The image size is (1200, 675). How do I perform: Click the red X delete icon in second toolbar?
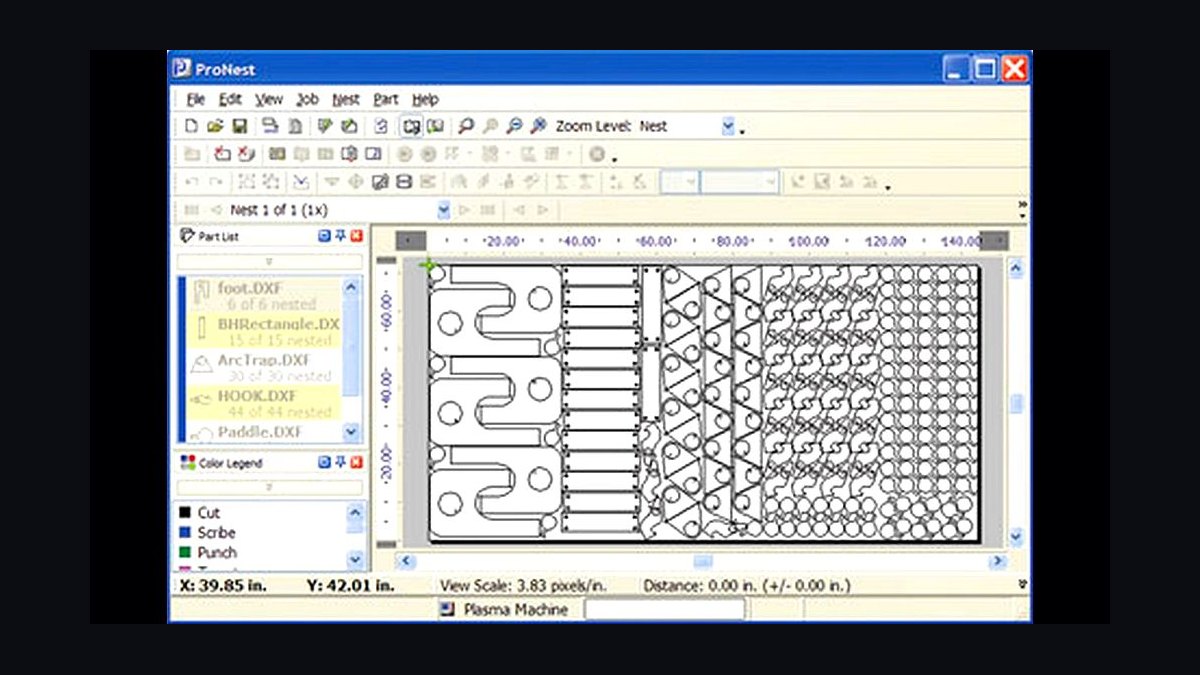246,154
